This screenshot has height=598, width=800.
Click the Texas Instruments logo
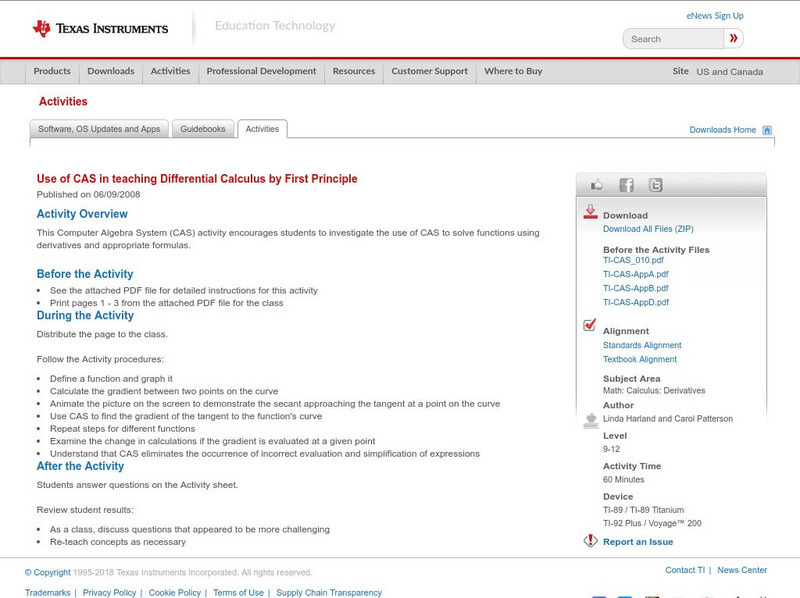point(100,28)
